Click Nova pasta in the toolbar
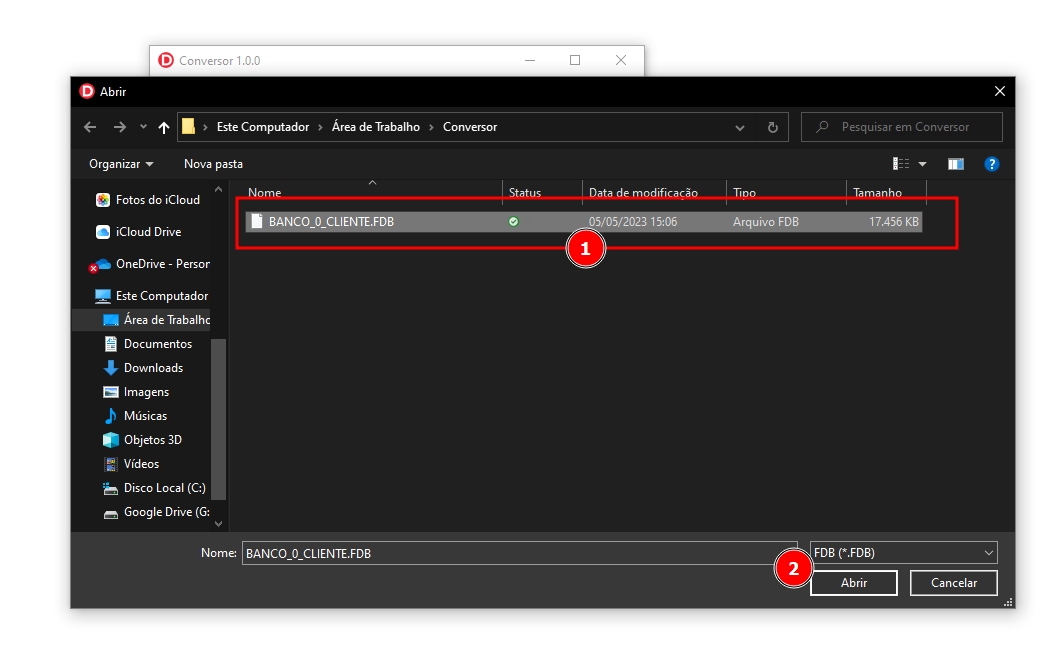The image size is (1060, 646). pyautogui.click(x=213, y=164)
